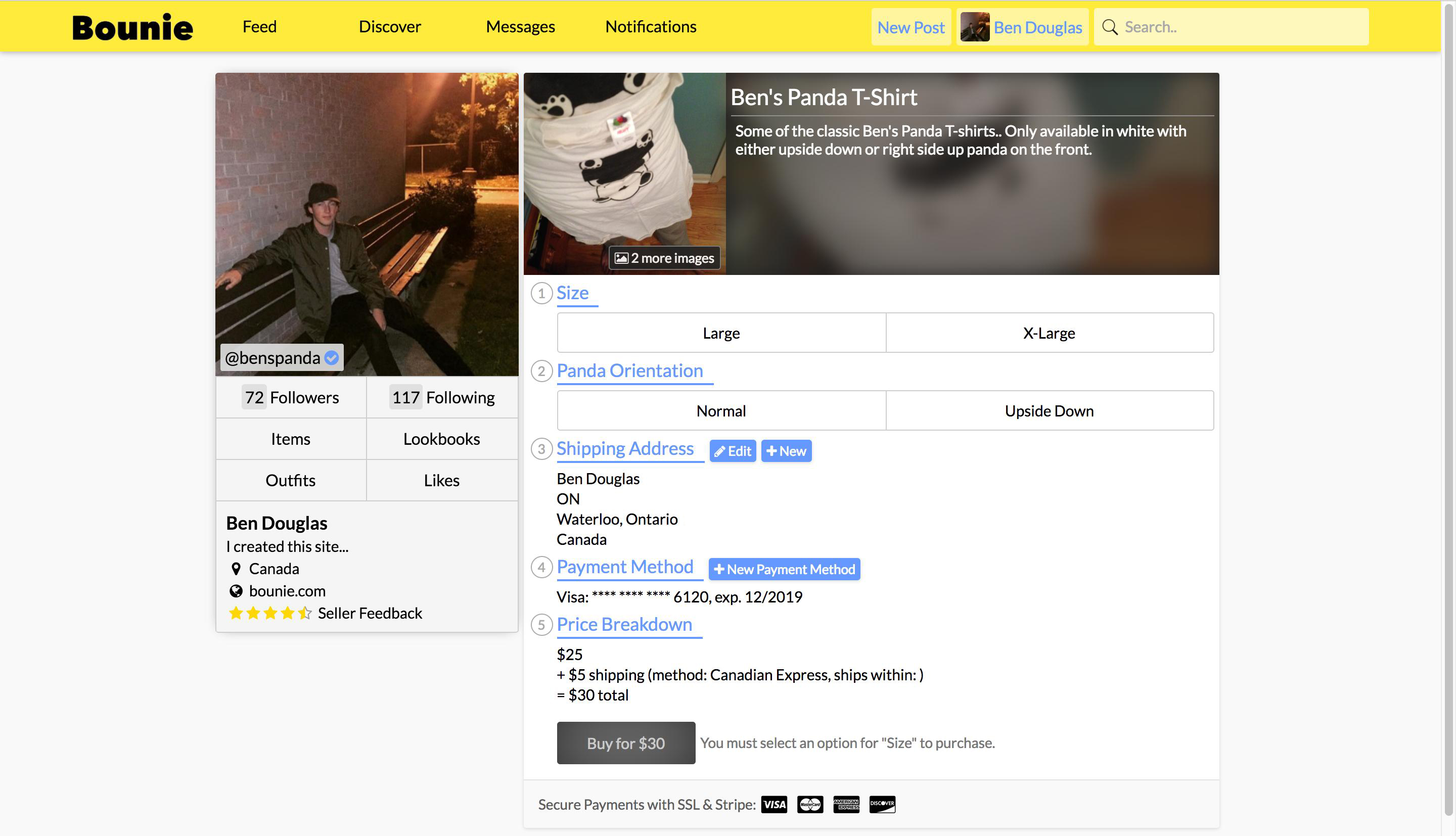The height and width of the screenshot is (836, 1456).
Task: Choose Normal panda orientation
Action: [x=721, y=410]
